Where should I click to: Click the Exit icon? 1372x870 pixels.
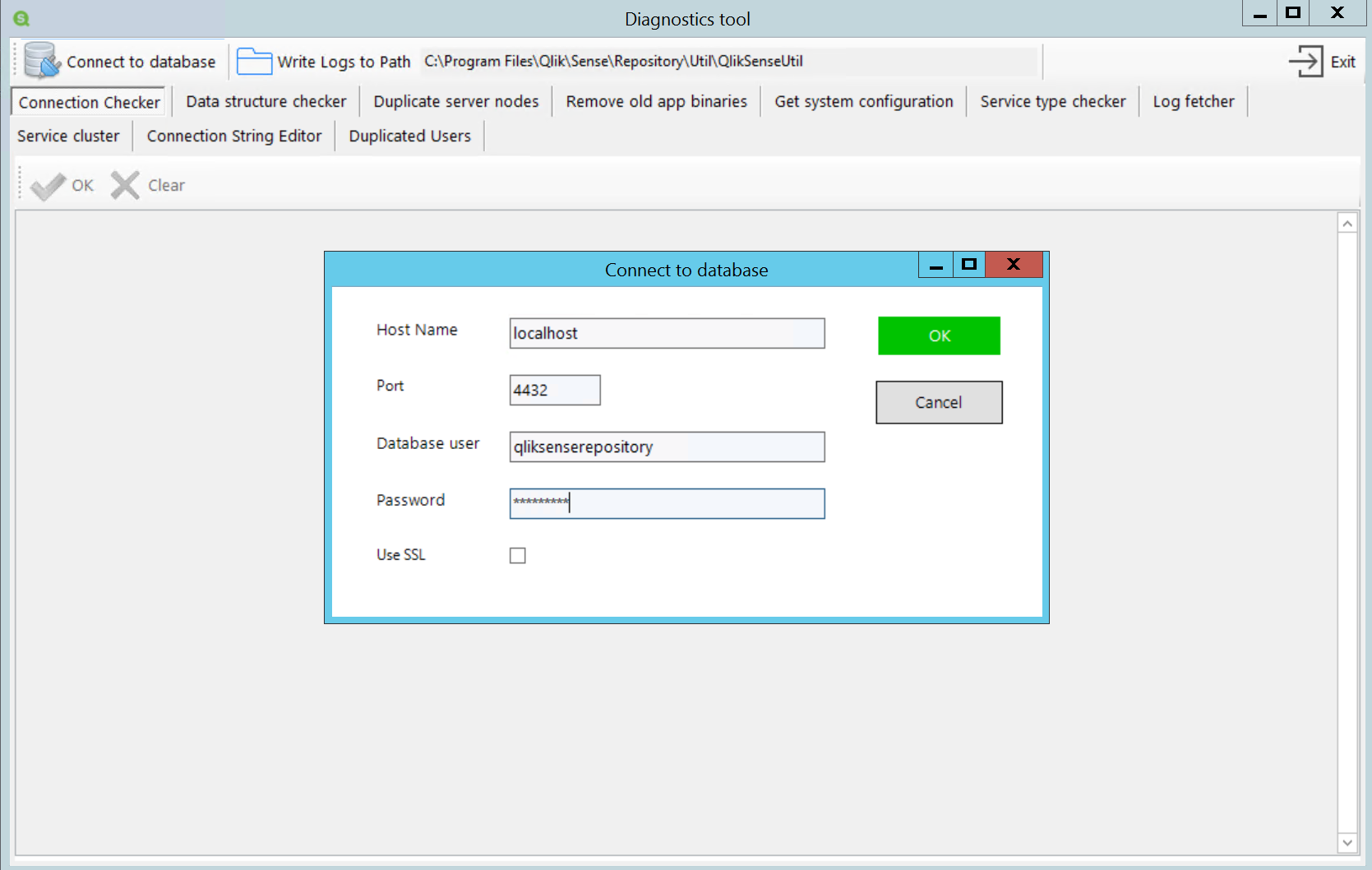point(1305,61)
